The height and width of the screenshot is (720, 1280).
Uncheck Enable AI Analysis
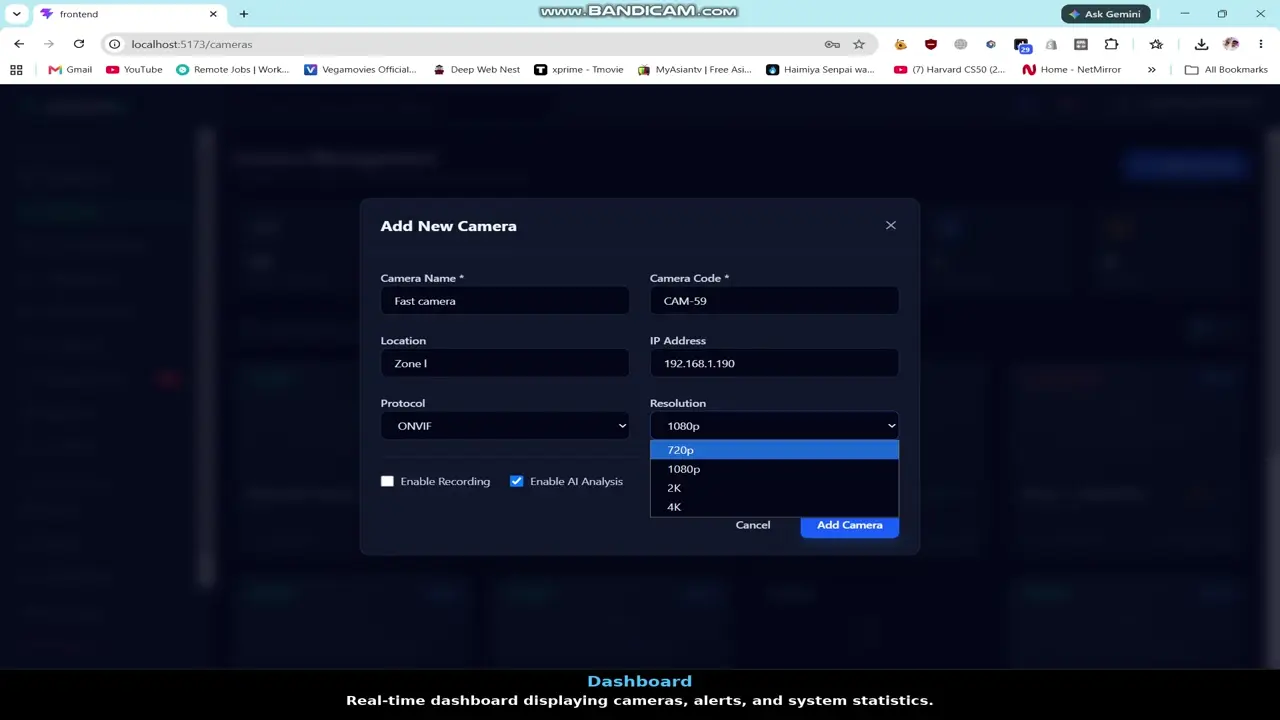[x=516, y=481]
